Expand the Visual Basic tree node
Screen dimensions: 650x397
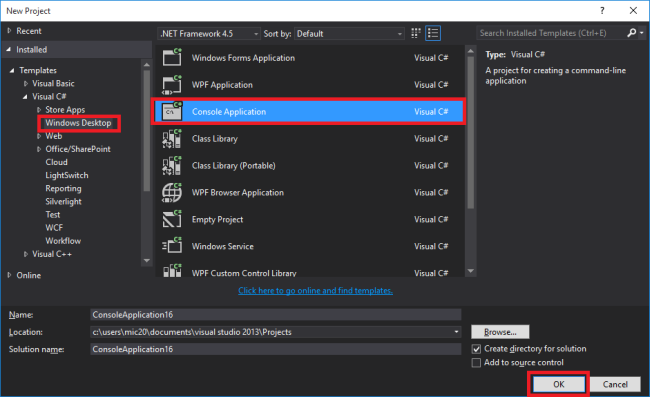point(26,84)
